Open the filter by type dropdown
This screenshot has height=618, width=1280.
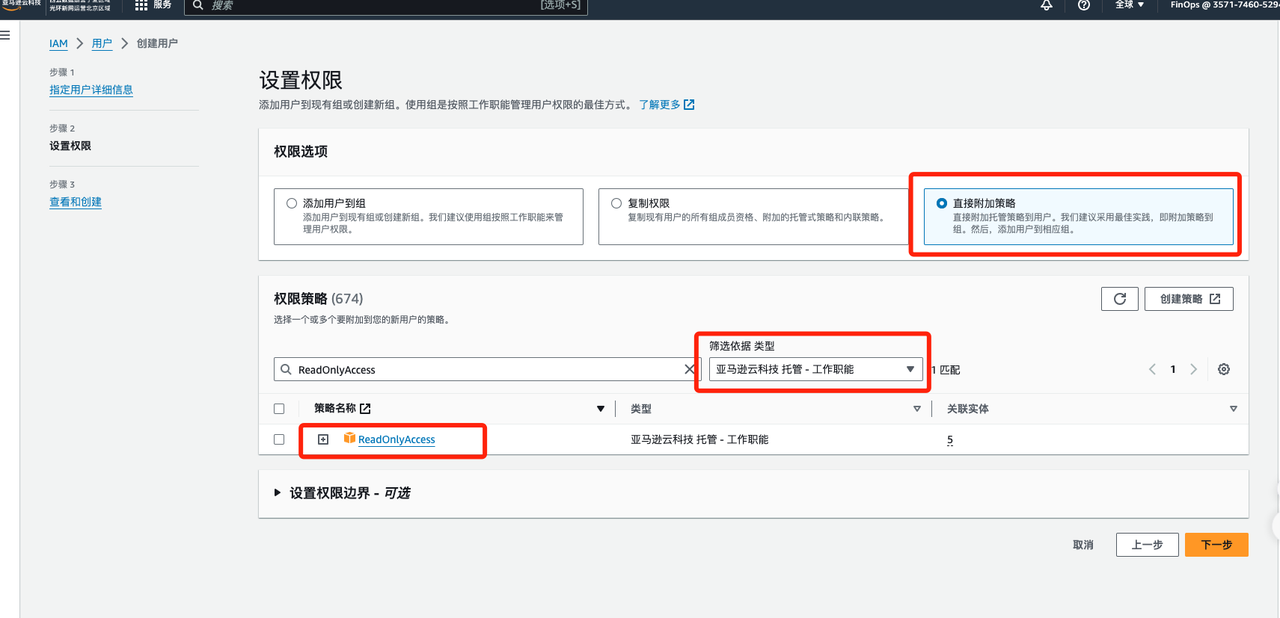coord(815,369)
